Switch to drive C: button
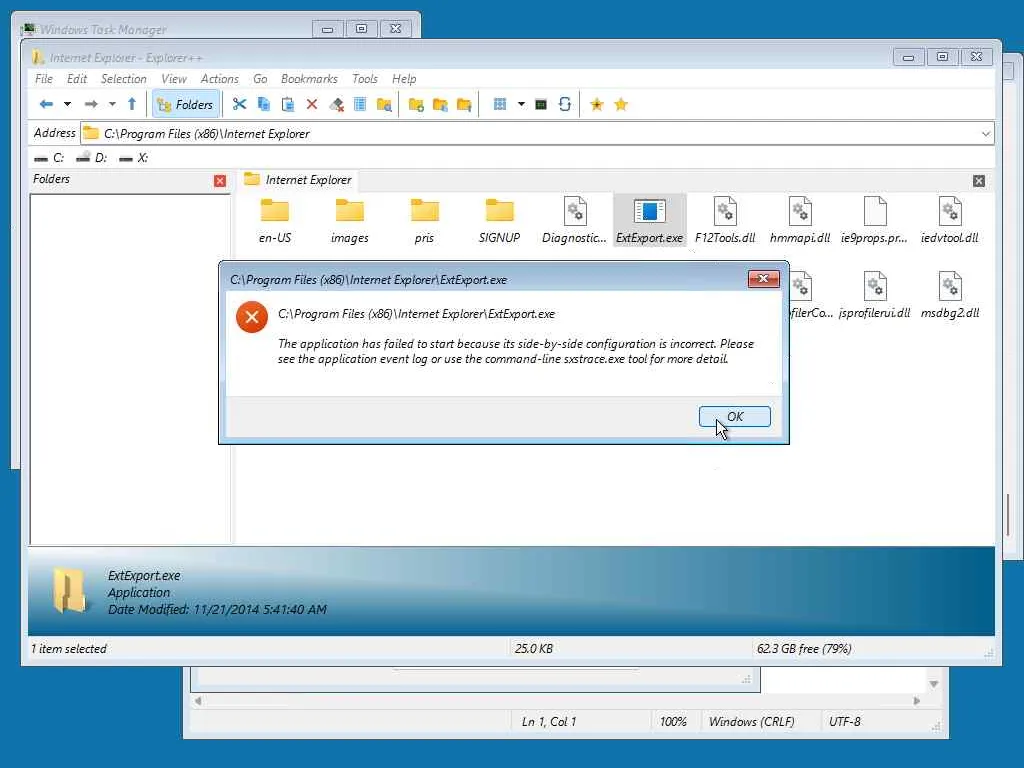The height and width of the screenshot is (768, 1024). tap(49, 157)
